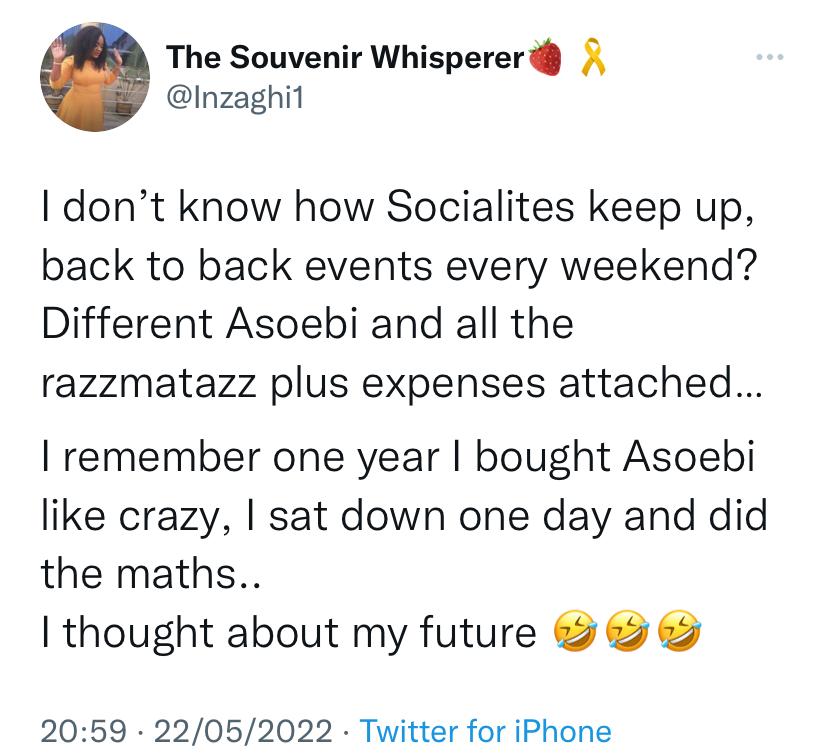Click the strawberry emoji beside the name
The image size is (828, 754).
(545, 57)
